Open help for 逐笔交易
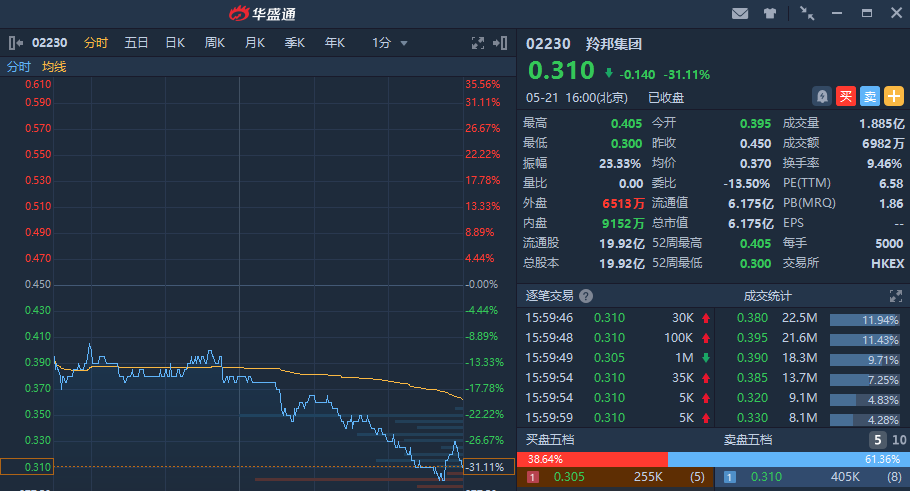The width and height of the screenshot is (910, 491). tap(586, 296)
